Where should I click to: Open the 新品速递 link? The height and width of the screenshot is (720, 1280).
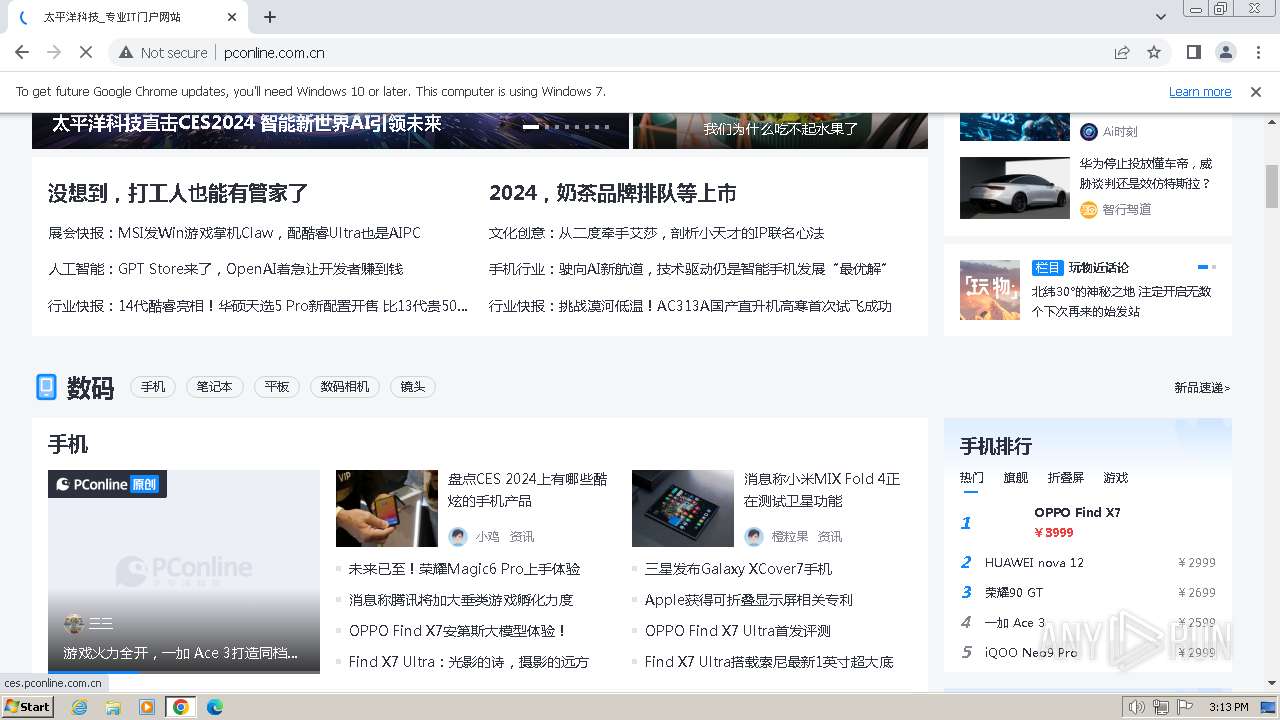coord(1202,387)
